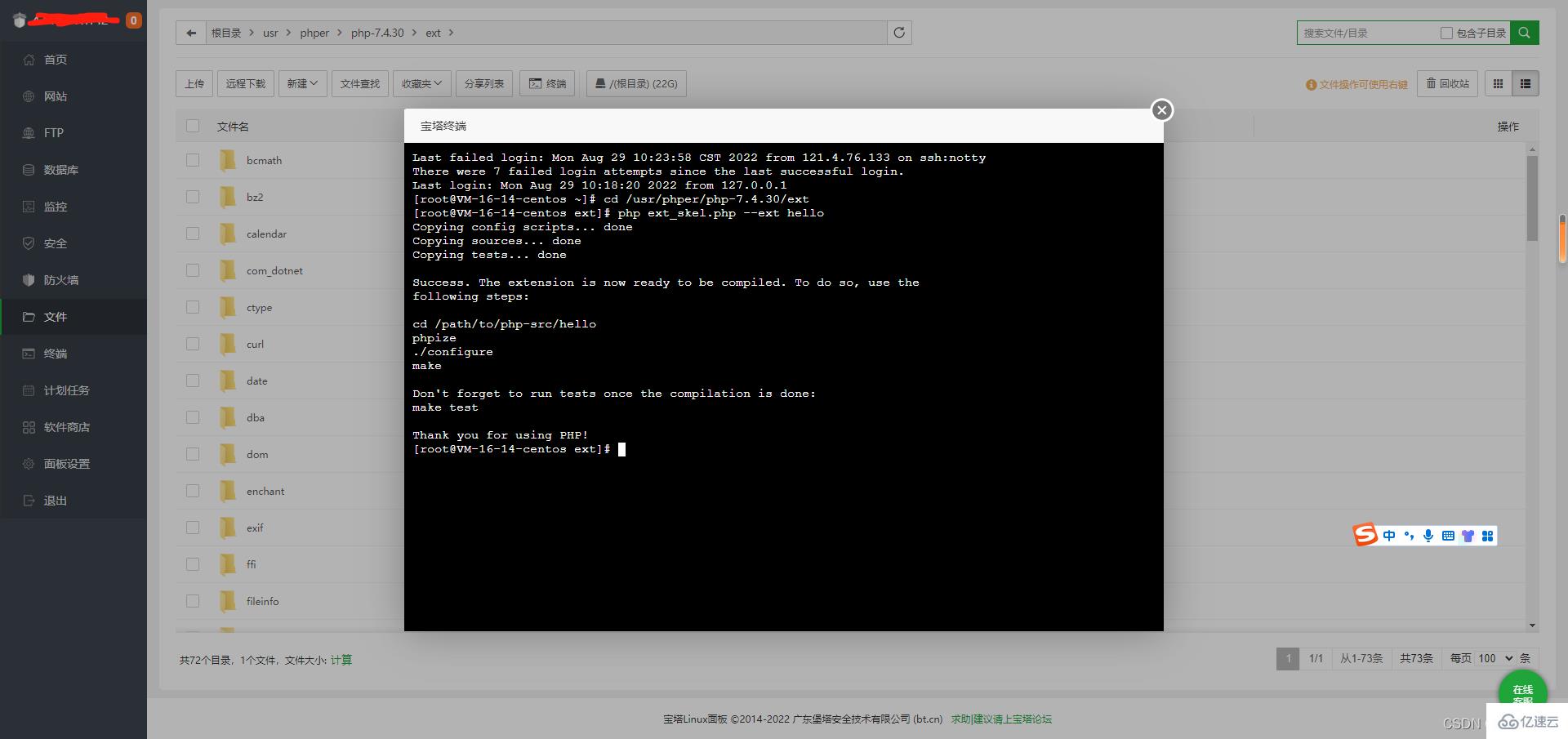Click the 终端 toolbar button
The height and width of the screenshot is (739, 1568).
[x=547, y=83]
